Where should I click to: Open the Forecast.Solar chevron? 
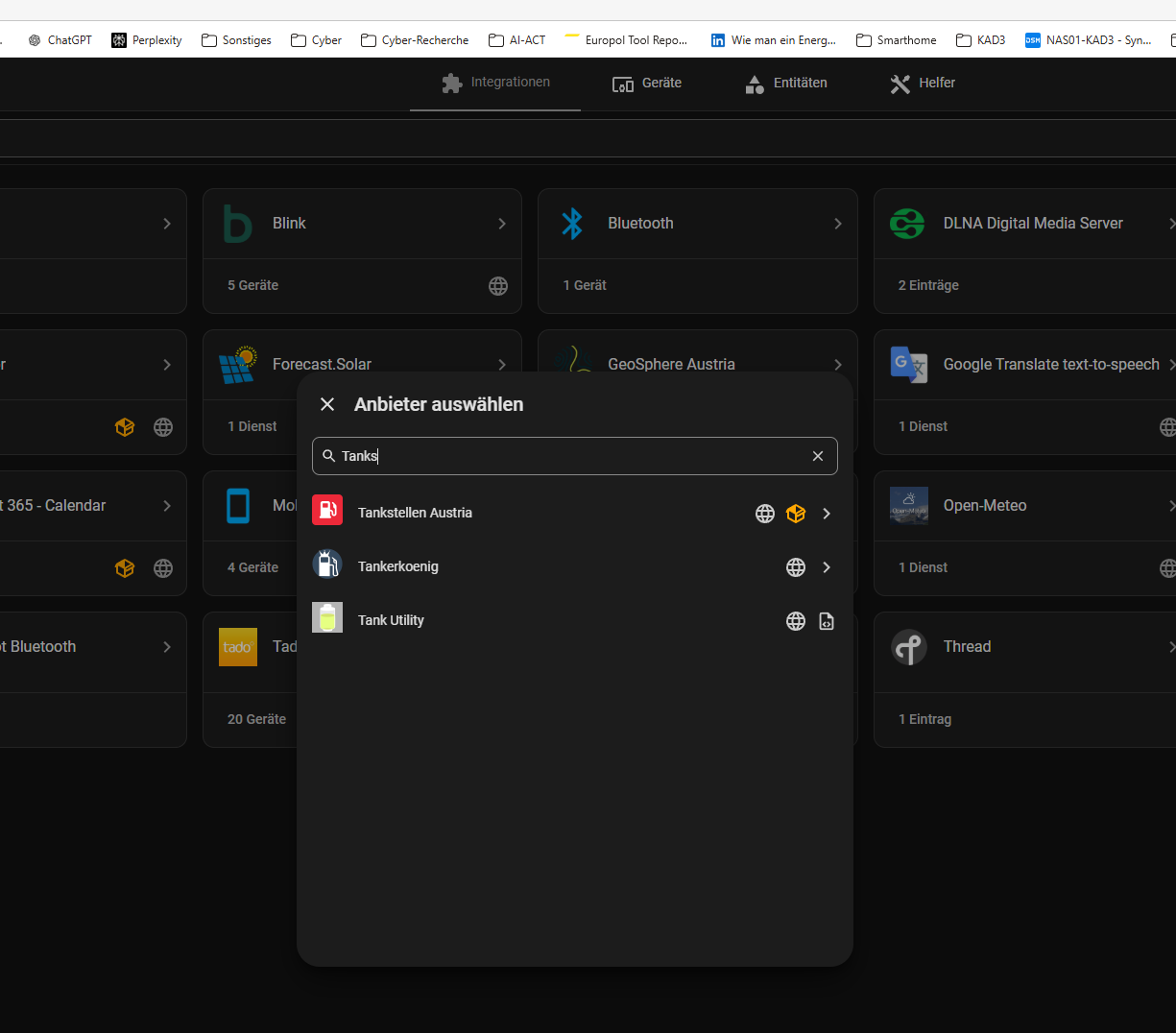(x=502, y=365)
